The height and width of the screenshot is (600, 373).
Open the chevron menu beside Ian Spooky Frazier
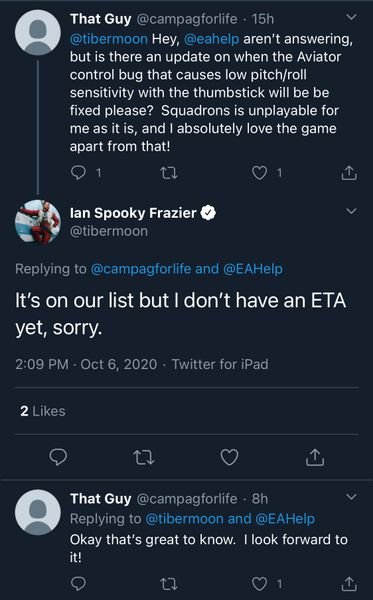[x=351, y=211]
